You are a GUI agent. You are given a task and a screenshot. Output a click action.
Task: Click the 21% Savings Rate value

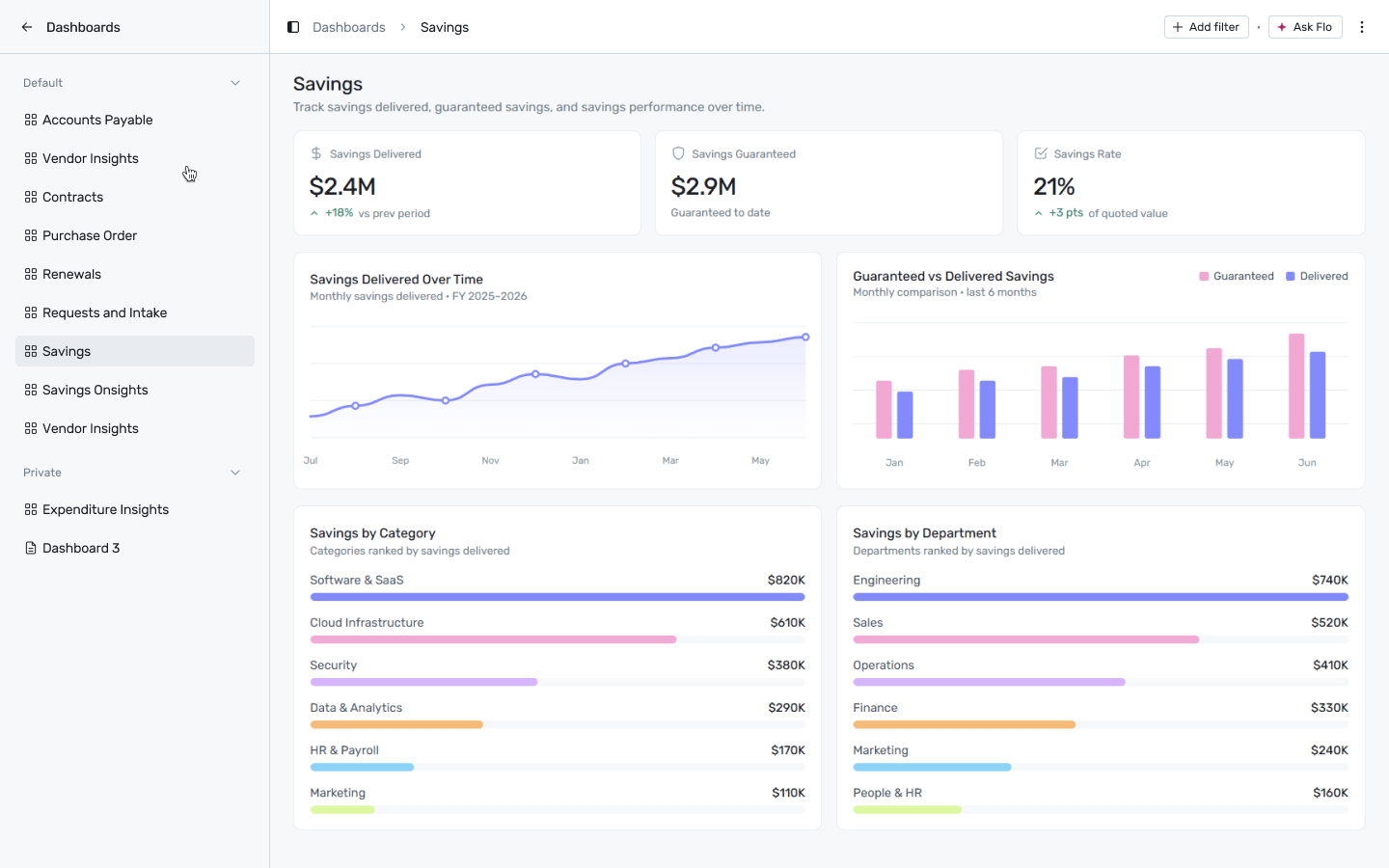tap(1054, 186)
